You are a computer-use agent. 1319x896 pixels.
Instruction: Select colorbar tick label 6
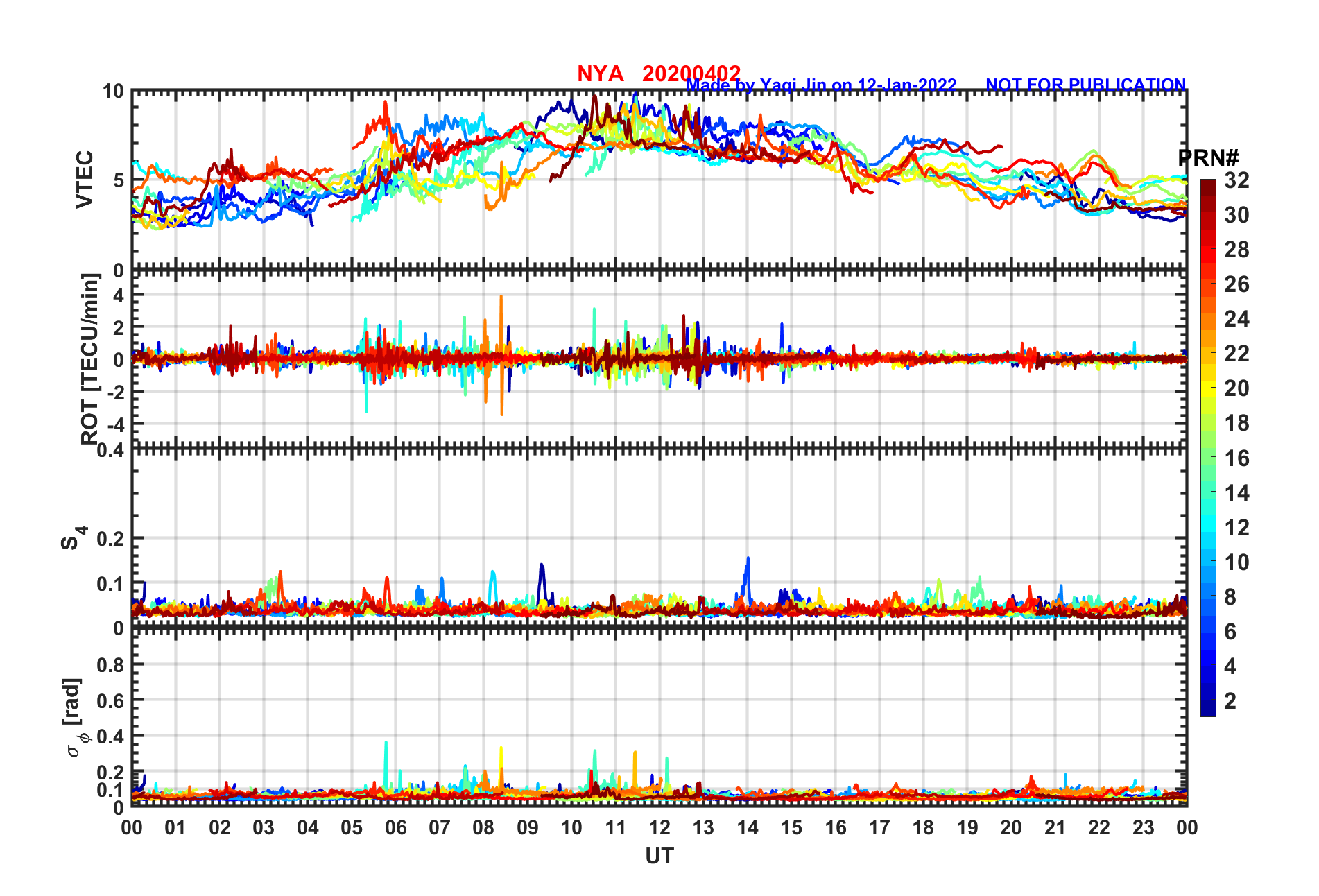pos(1230,632)
